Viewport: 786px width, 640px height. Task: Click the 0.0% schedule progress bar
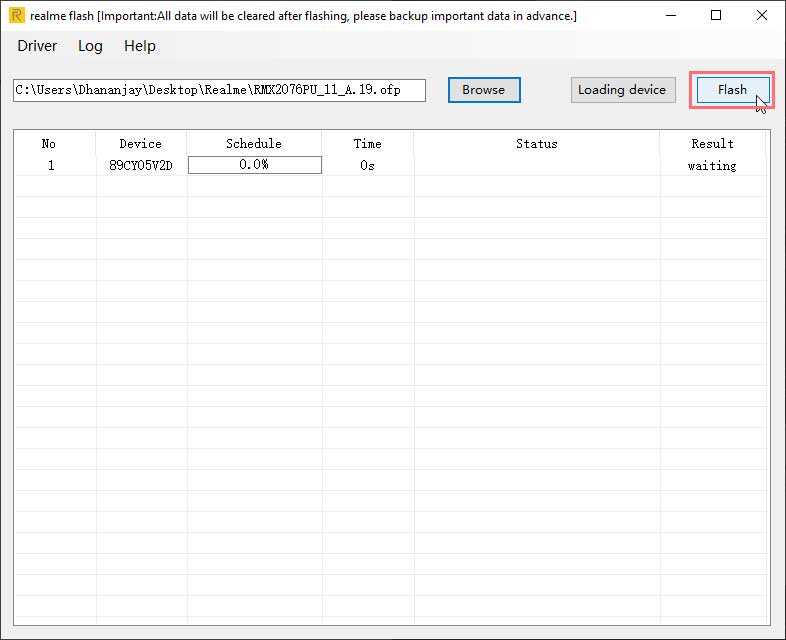pyautogui.click(x=254, y=166)
